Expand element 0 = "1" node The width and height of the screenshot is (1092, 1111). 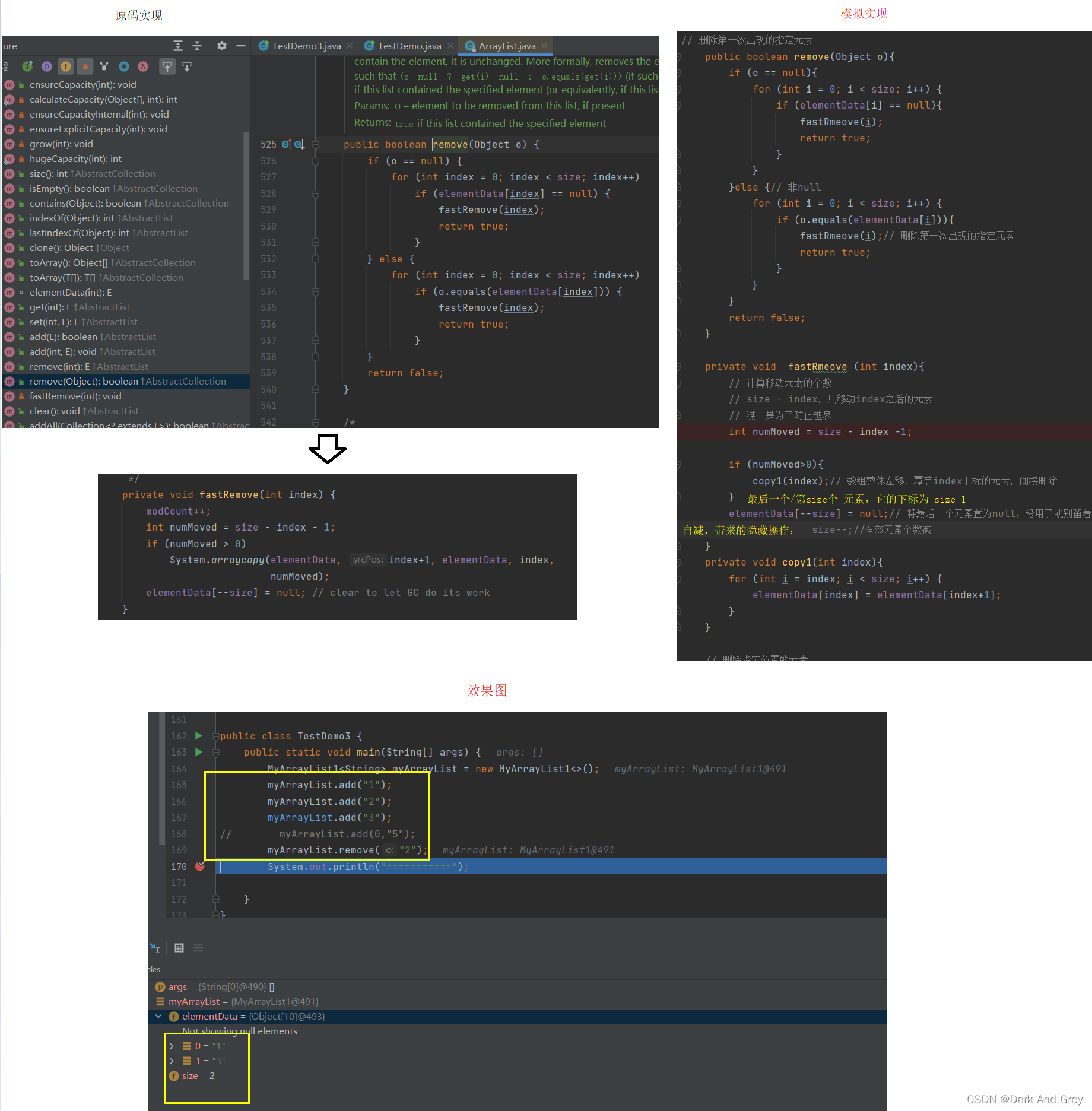[x=172, y=1046]
